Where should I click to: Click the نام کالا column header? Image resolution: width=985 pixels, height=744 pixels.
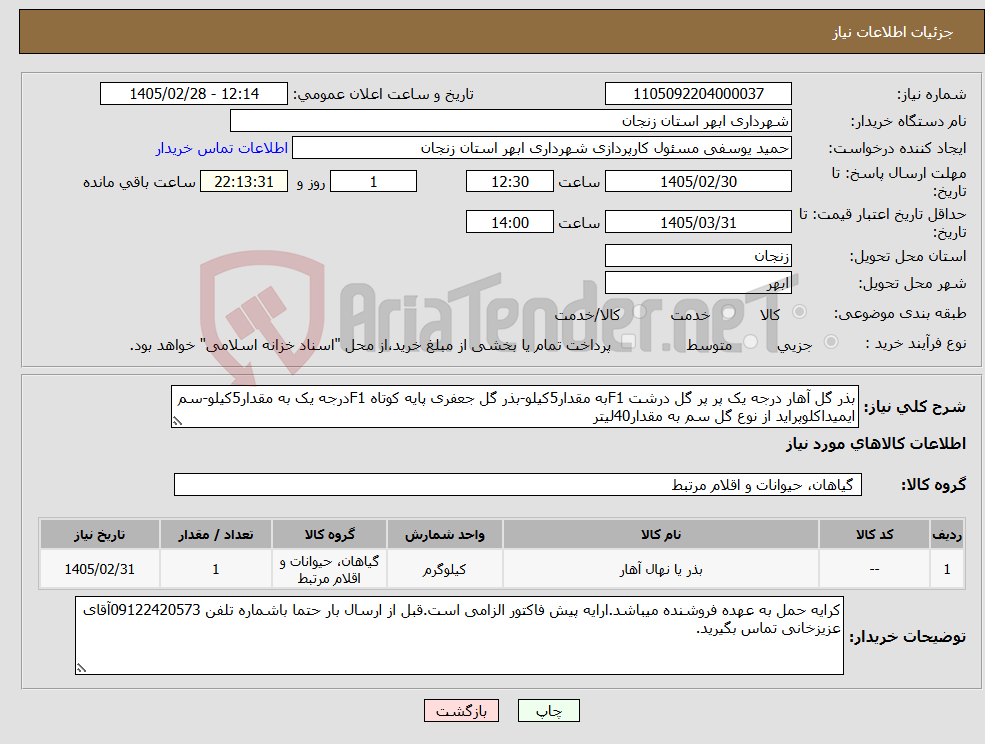click(661, 534)
